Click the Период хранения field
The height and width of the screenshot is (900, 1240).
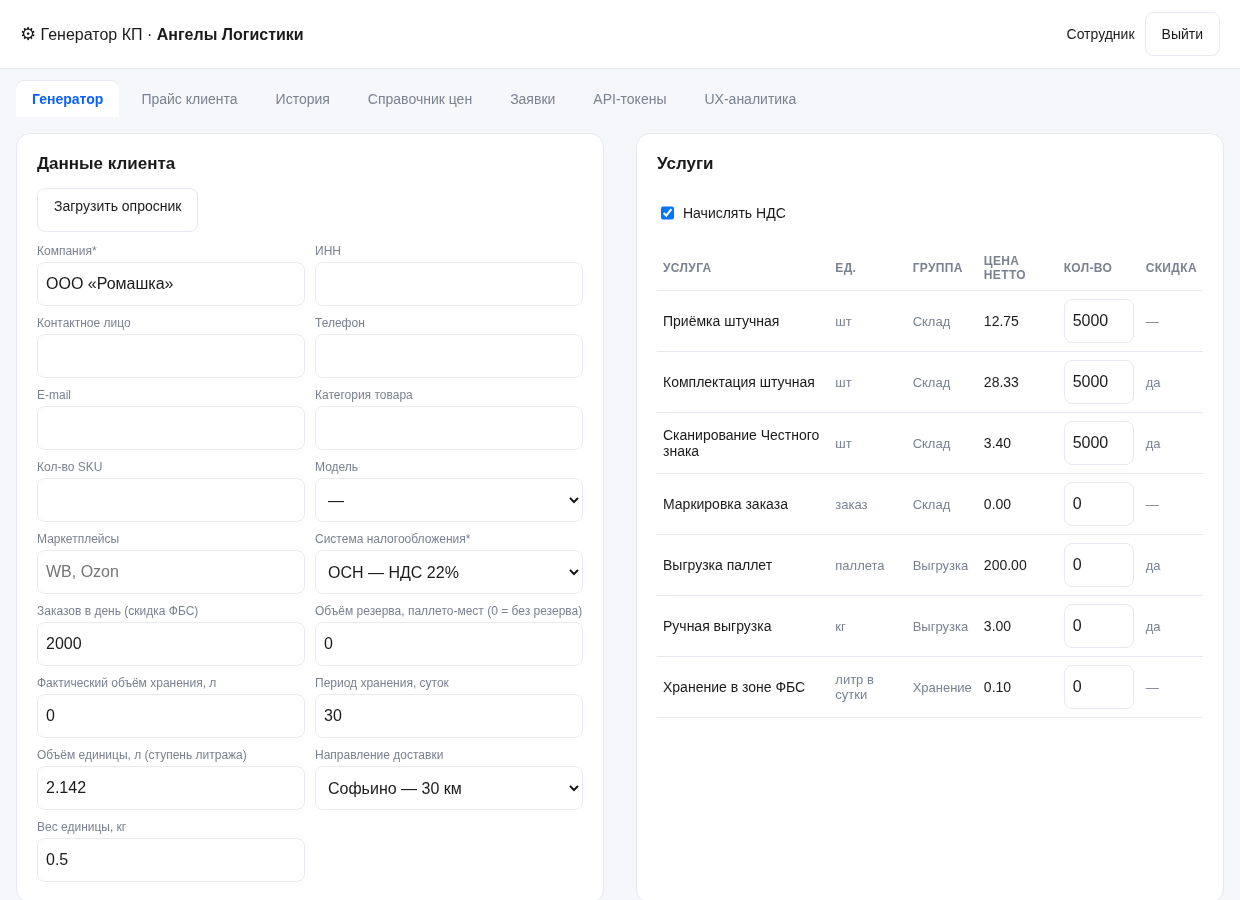449,716
